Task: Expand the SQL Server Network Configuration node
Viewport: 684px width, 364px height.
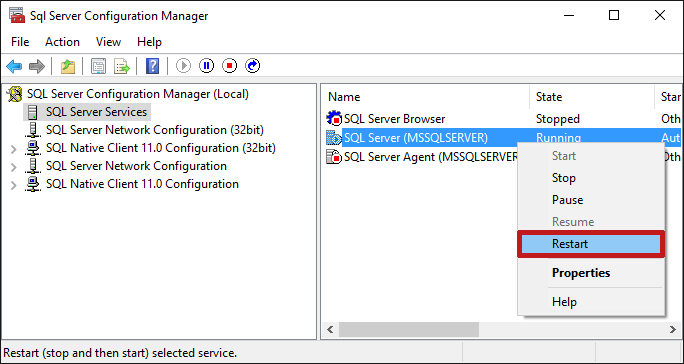Action: (14, 167)
